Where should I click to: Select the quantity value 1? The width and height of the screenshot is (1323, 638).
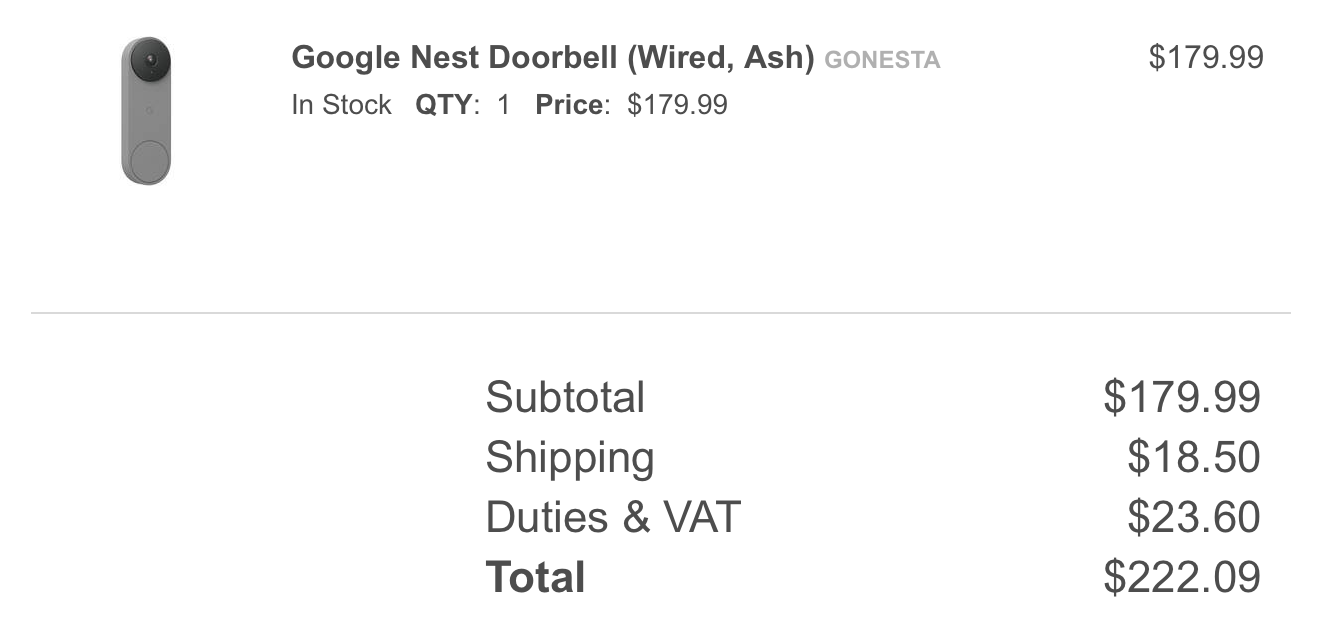(503, 105)
